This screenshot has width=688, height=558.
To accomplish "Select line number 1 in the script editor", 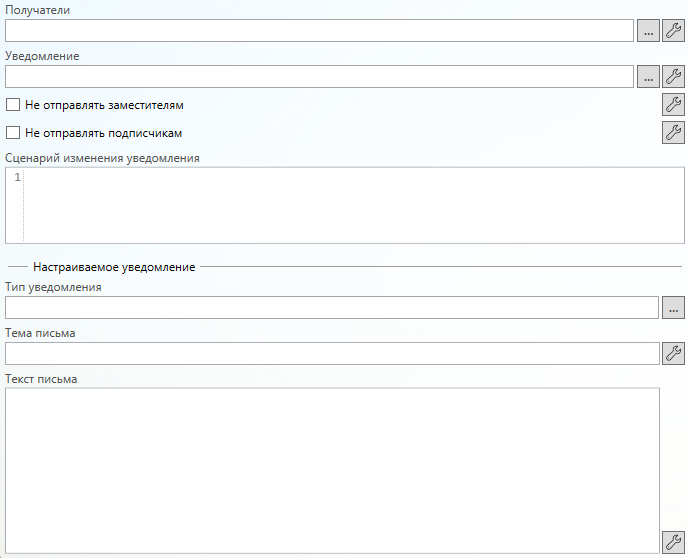I will pyautogui.click(x=17, y=178).
